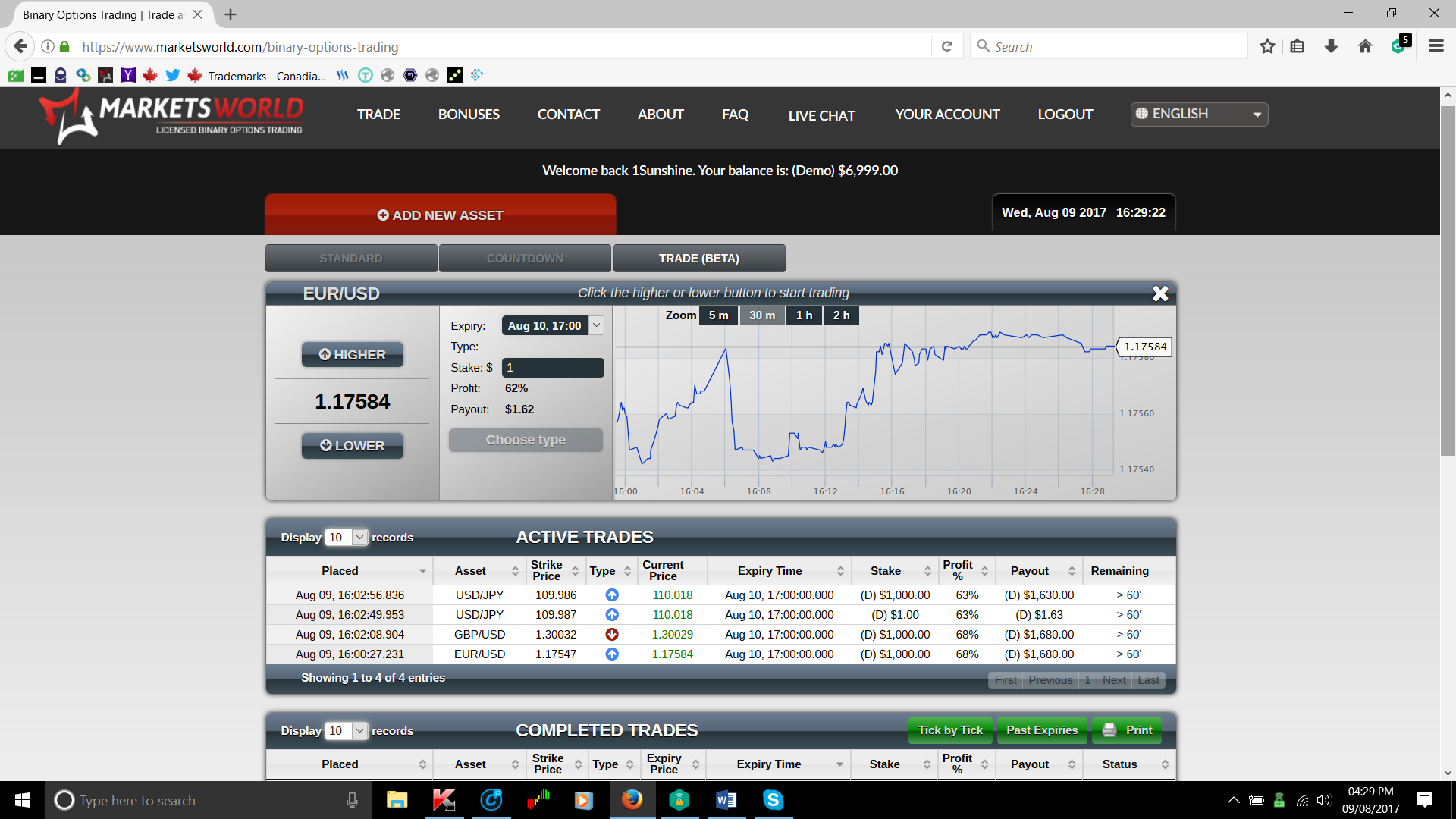Click type icon in USD/JPY 109.986 row

tap(612, 595)
